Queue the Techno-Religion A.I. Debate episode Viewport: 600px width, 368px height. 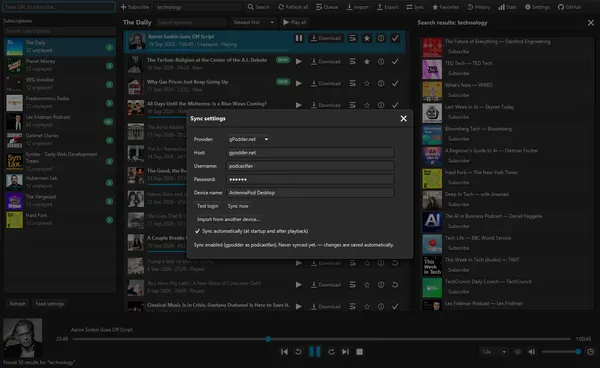pyautogui.click(x=352, y=62)
